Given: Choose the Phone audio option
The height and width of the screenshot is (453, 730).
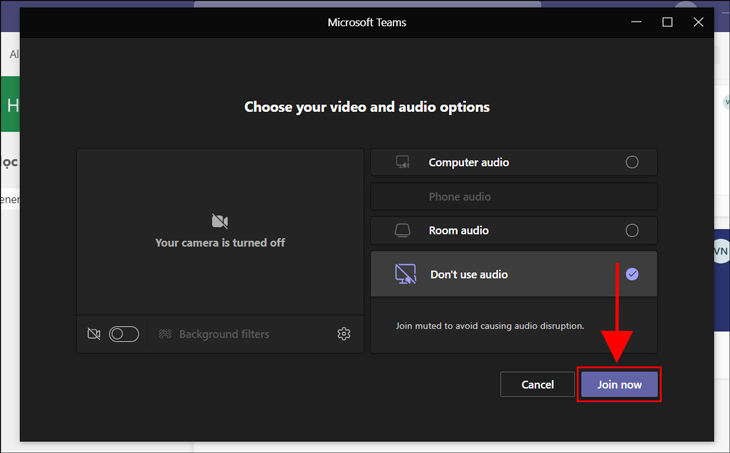Looking at the screenshot, I should (x=514, y=196).
